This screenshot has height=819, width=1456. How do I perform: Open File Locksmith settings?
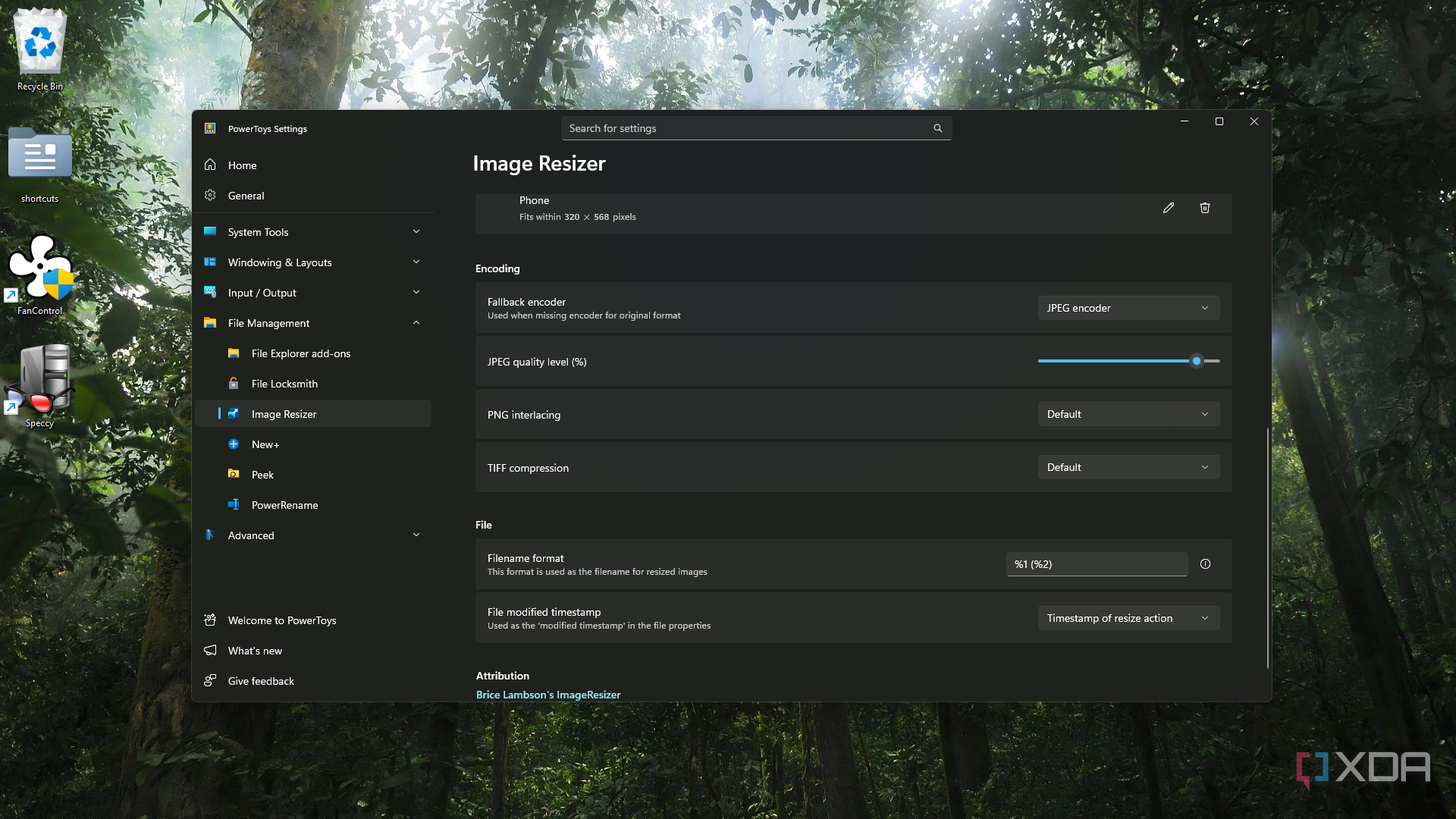click(313, 384)
